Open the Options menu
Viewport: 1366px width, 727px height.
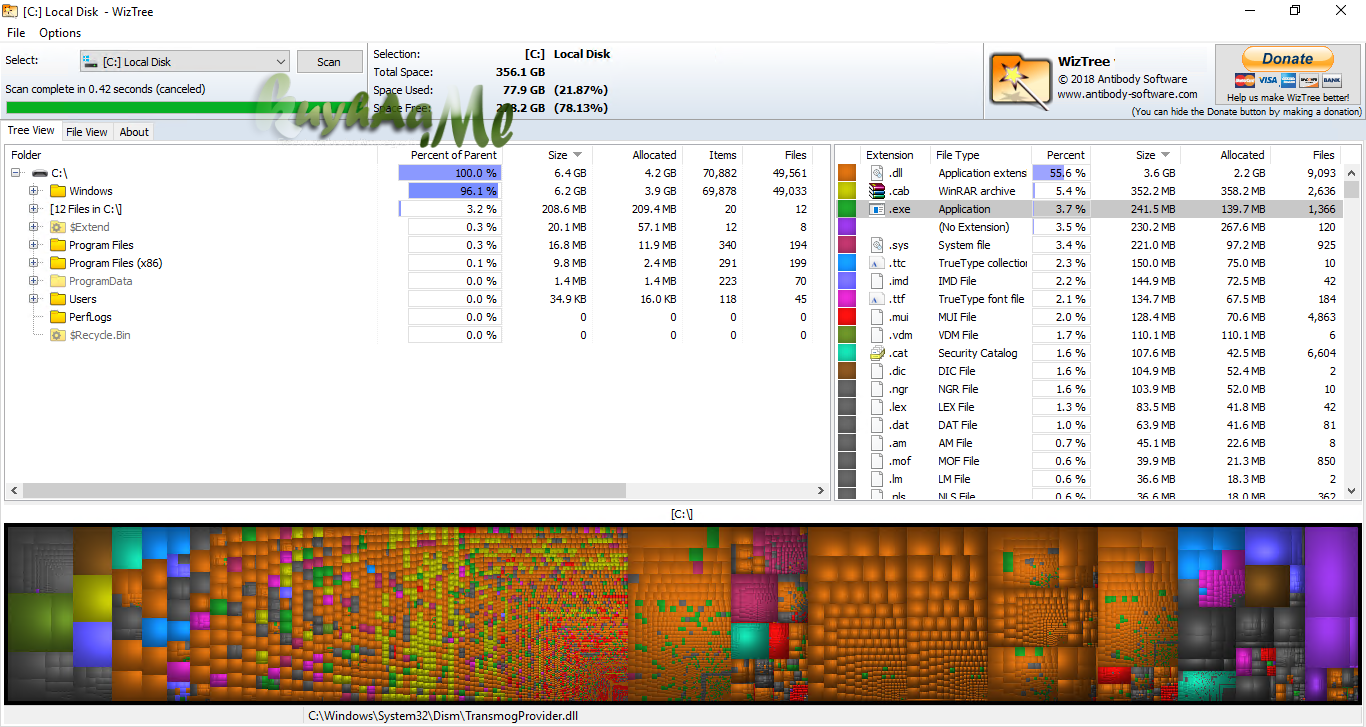60,33
